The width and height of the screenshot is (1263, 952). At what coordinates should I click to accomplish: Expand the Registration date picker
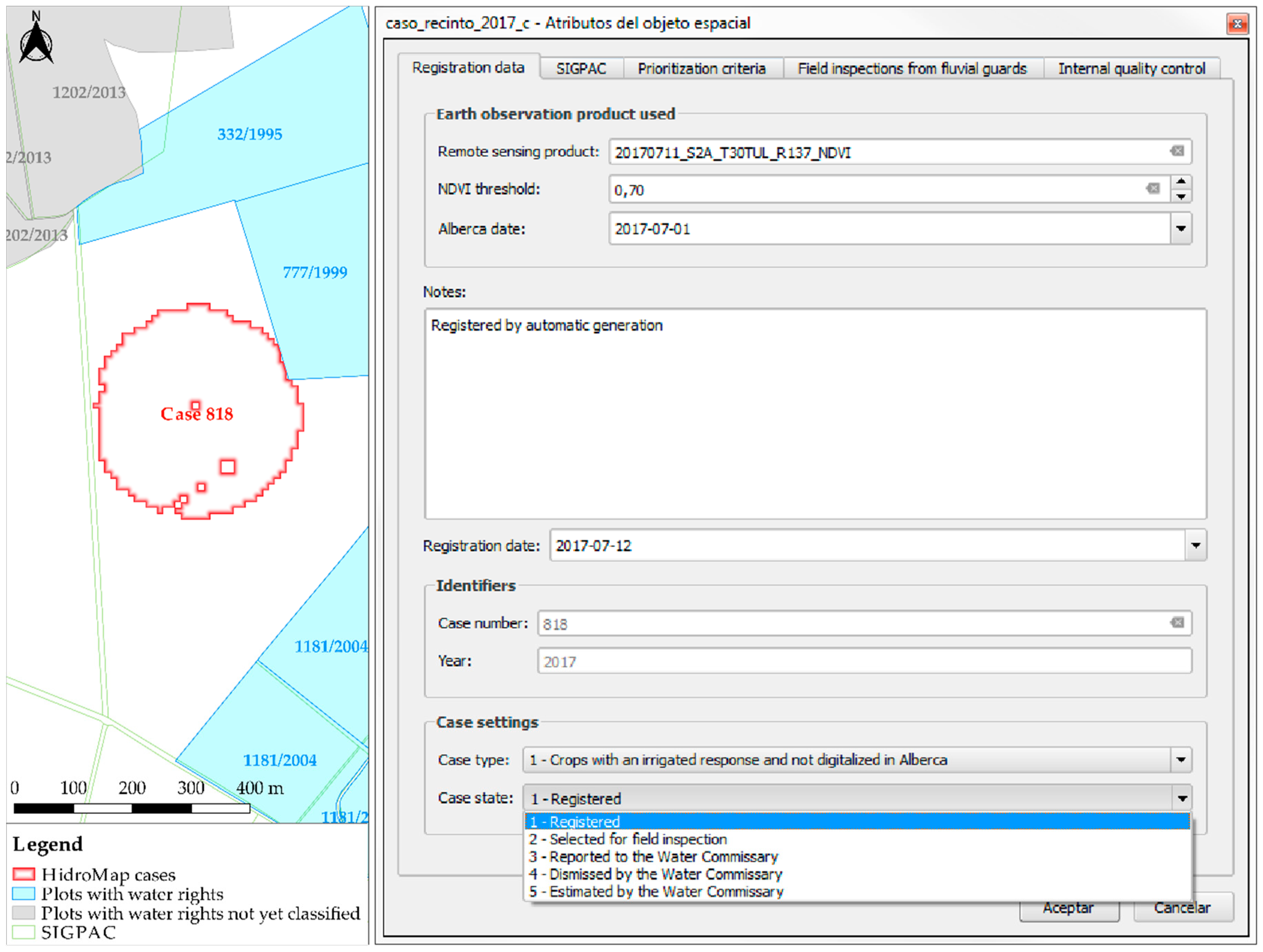pyautogui.click(x=1195, y=545)
